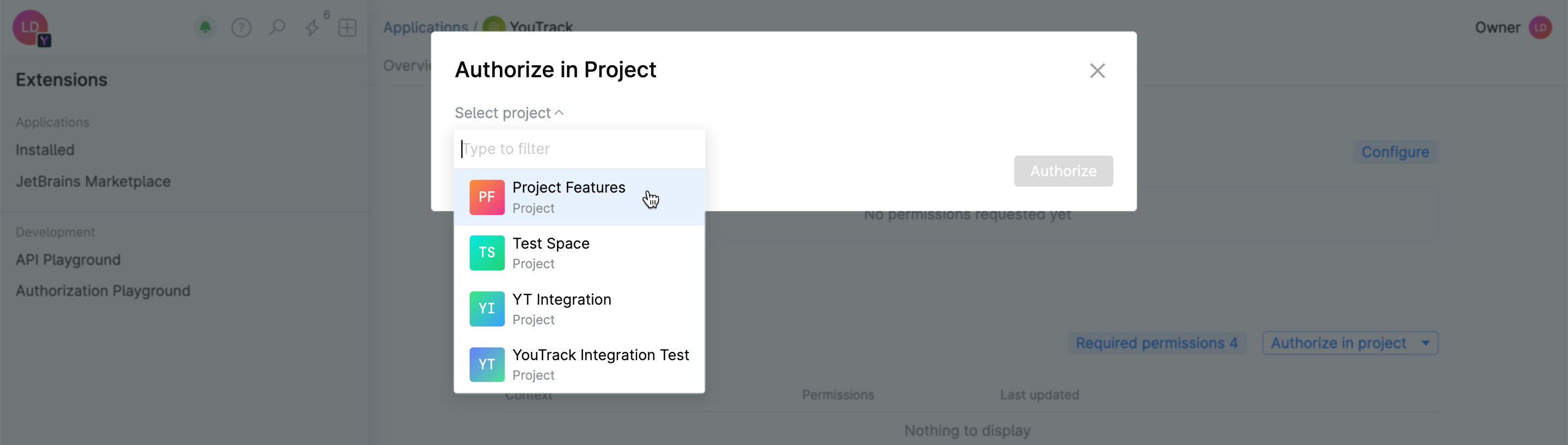
Task: Collapse the Select project dropdown
Action: click(509, 113)
